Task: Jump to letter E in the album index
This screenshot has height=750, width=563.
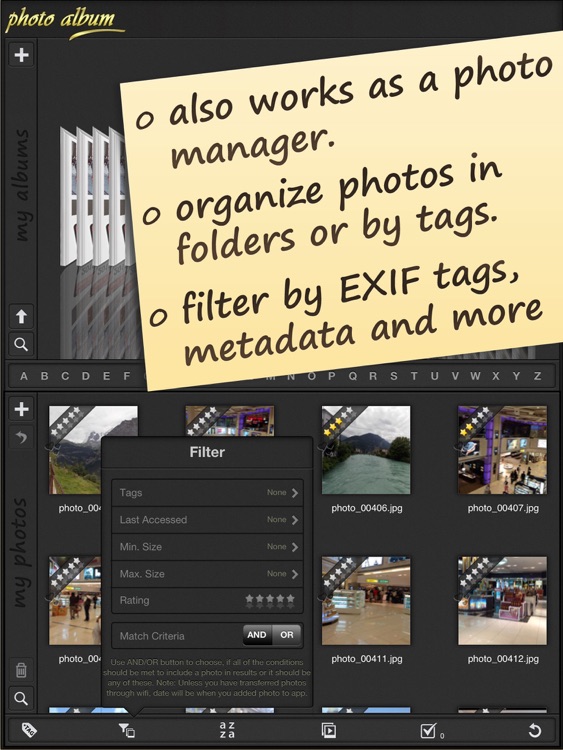Action: click(x=106, y=376)
